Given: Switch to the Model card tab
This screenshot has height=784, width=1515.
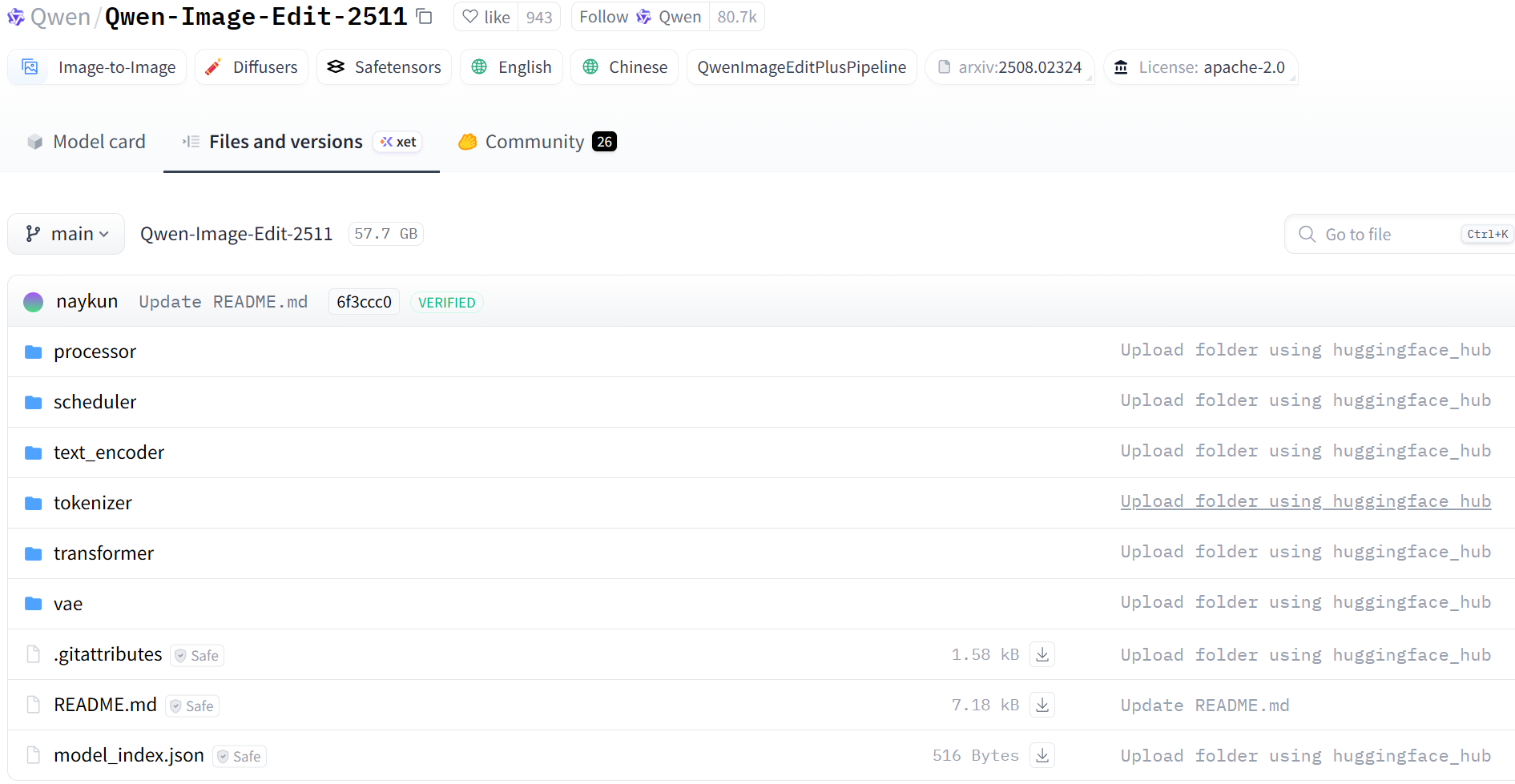Looking at the screenshot, I should tap(86, 142).
